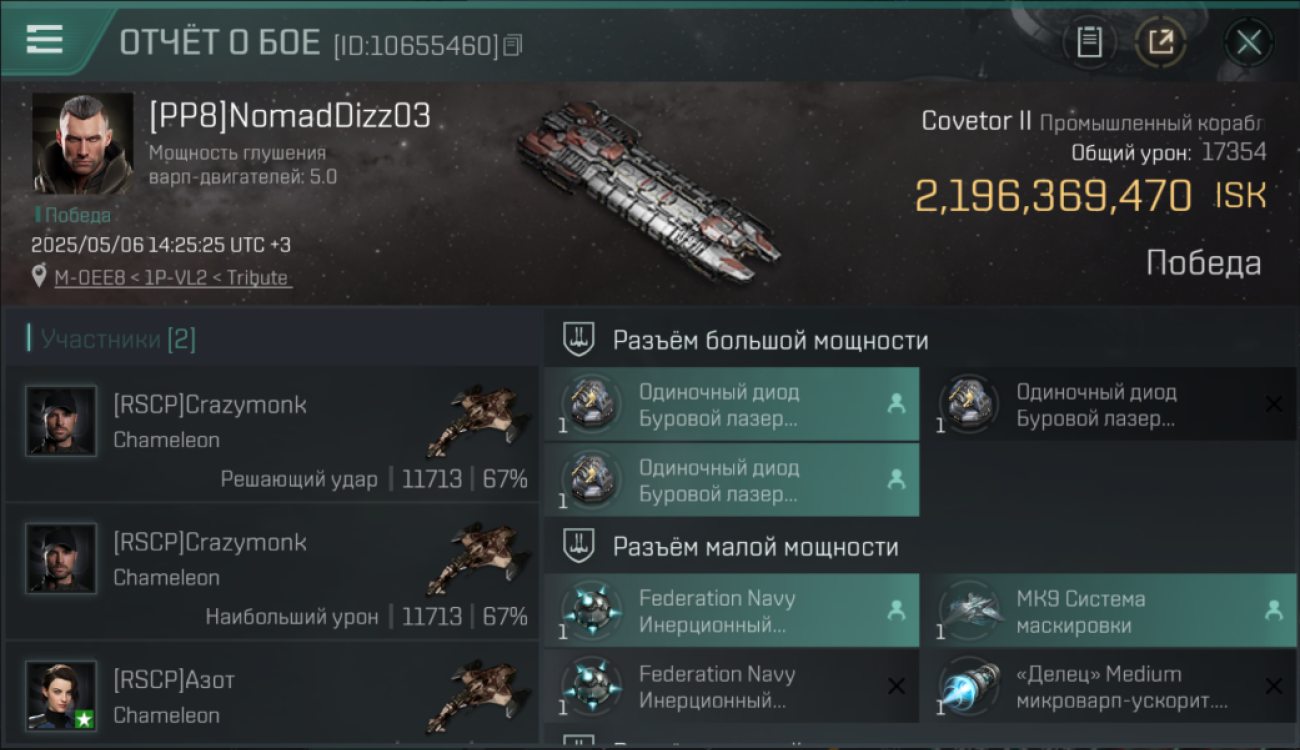Select first highlighted Одиночный диод Буровой лазер module
Screen dimensions: 1300x750
(x=732, y=404)
